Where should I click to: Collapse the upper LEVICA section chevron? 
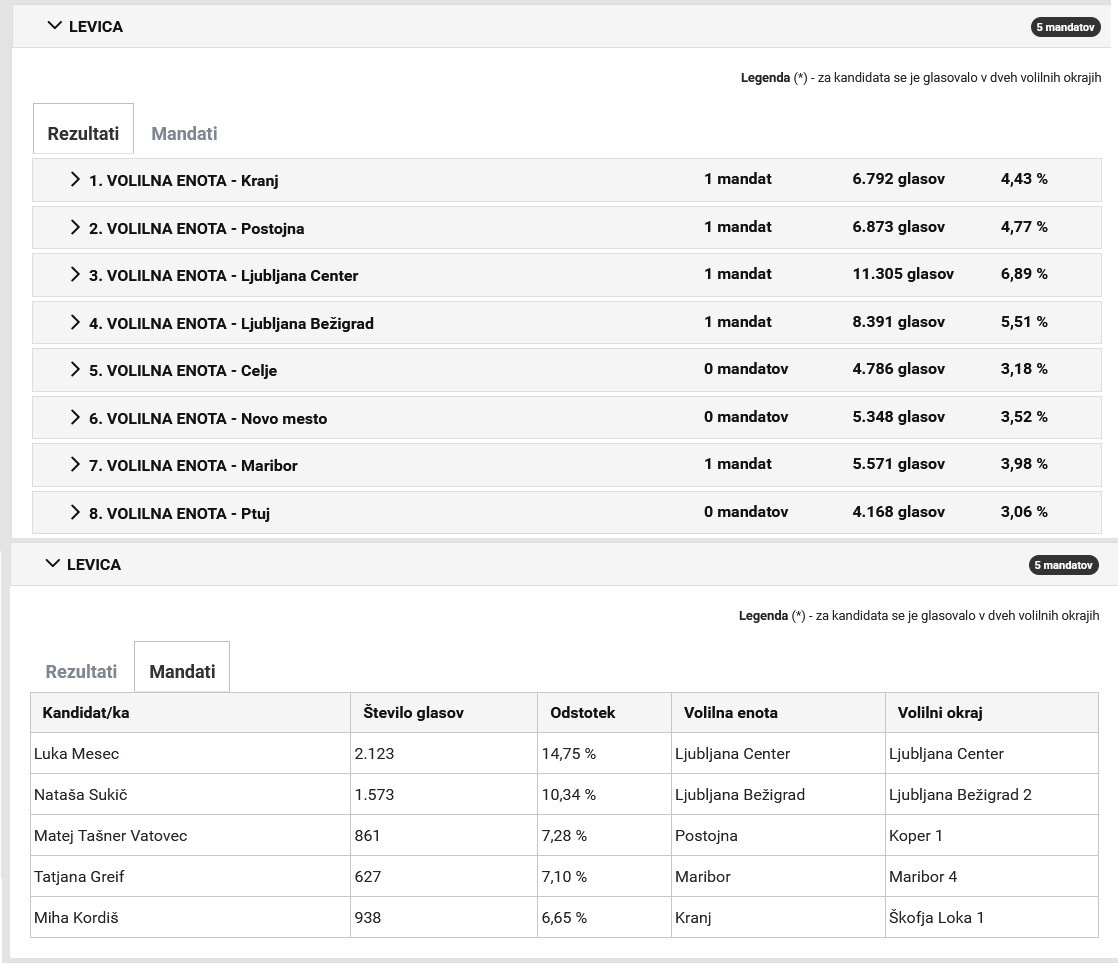54,26
